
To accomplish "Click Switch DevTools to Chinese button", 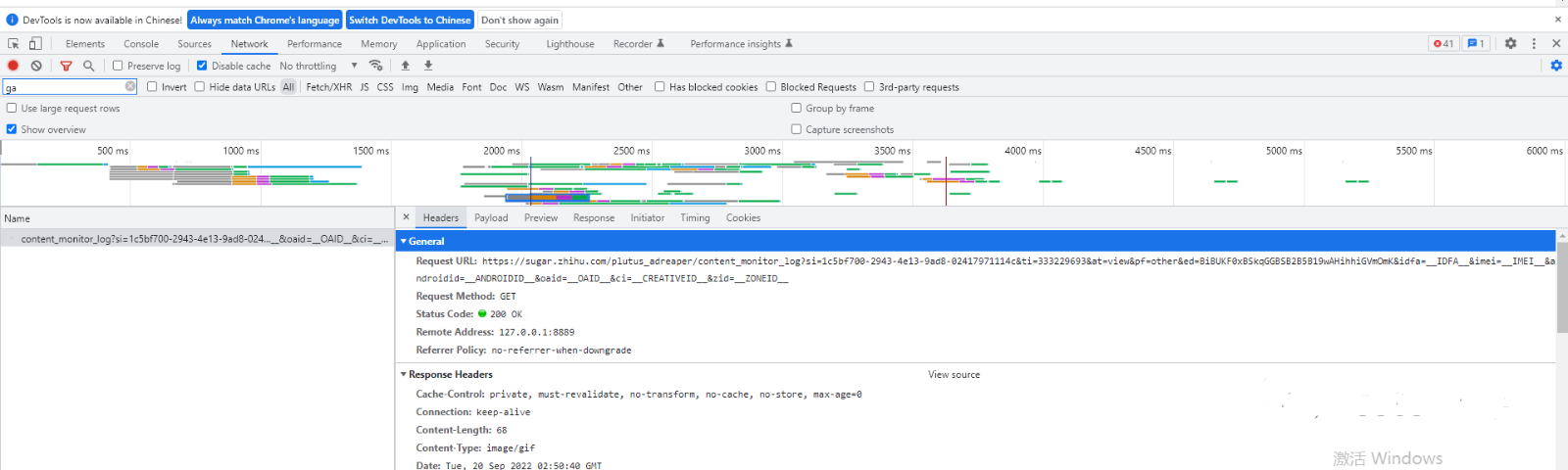I will [410, 20].
